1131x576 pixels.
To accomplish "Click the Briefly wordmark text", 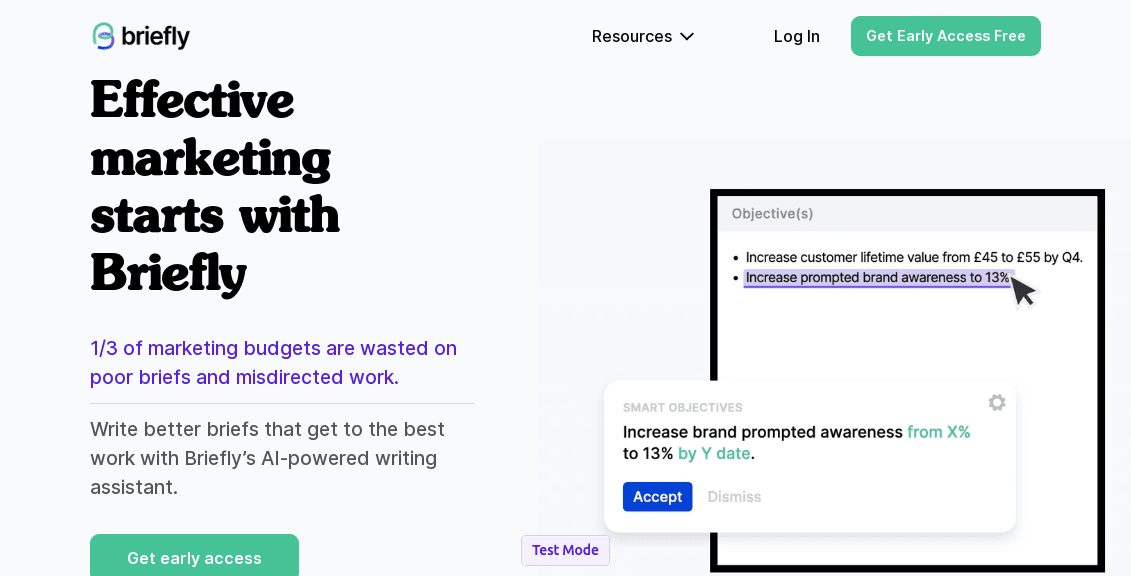I will click(x=156, y=37).
